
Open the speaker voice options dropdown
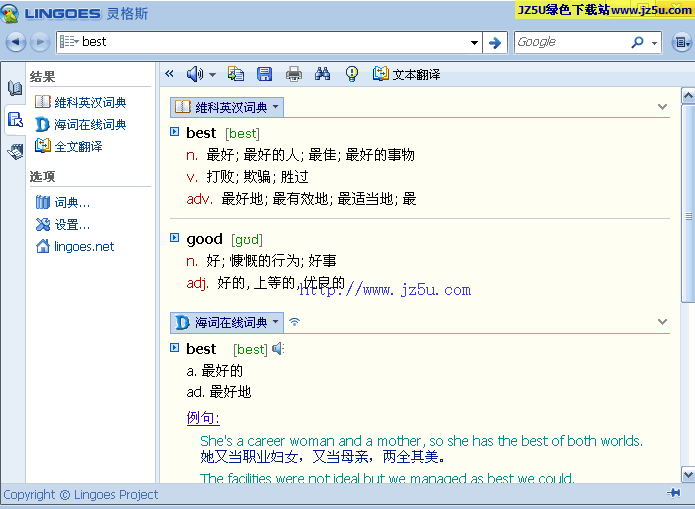tap(212, 74)
